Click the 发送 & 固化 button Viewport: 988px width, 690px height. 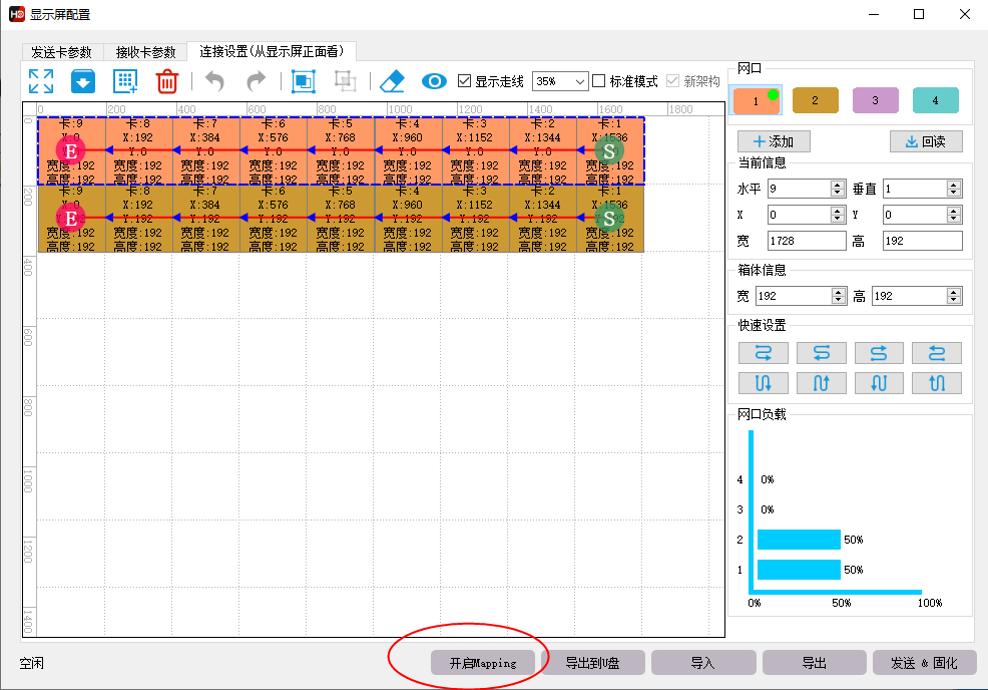[x=923, y=661]
